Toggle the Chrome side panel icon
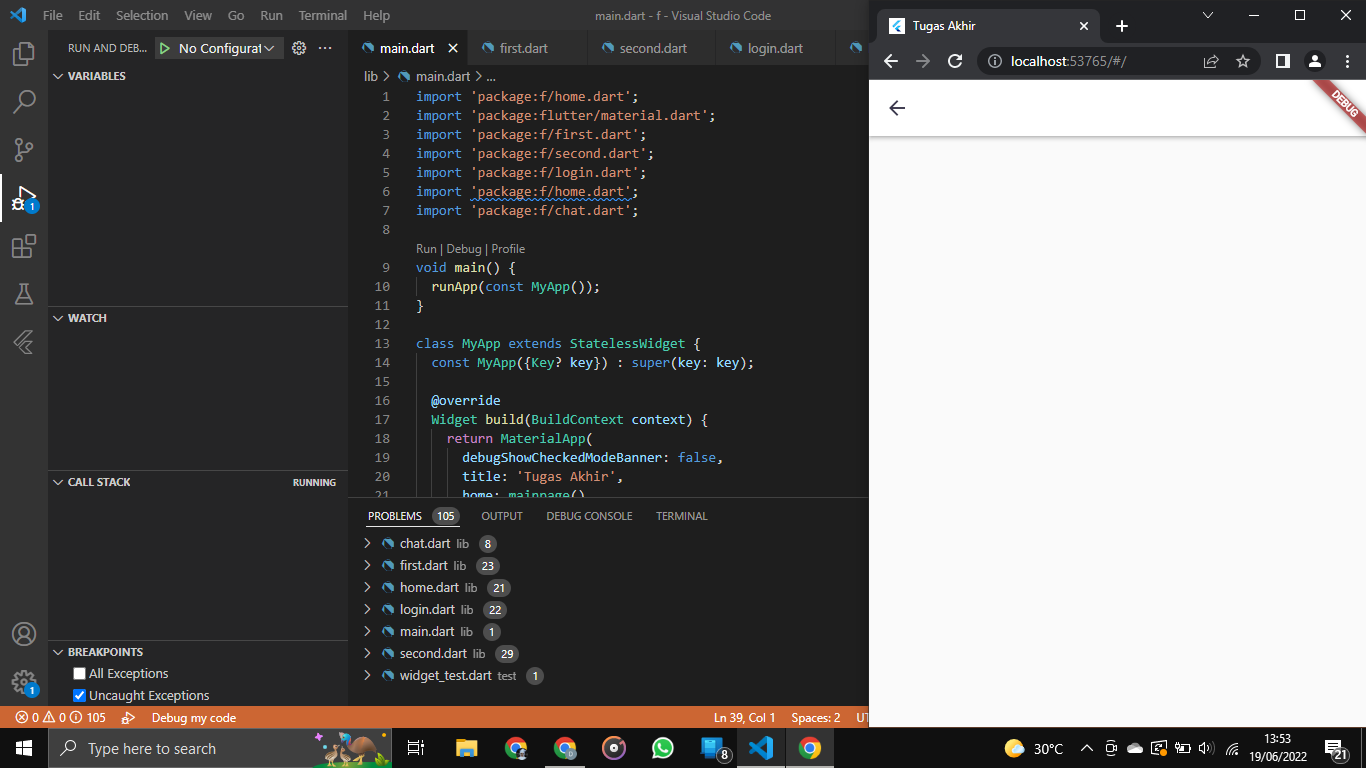The height and width of the screenshot is (768, 1366). pyautogui.click(x=1282, y=61)
